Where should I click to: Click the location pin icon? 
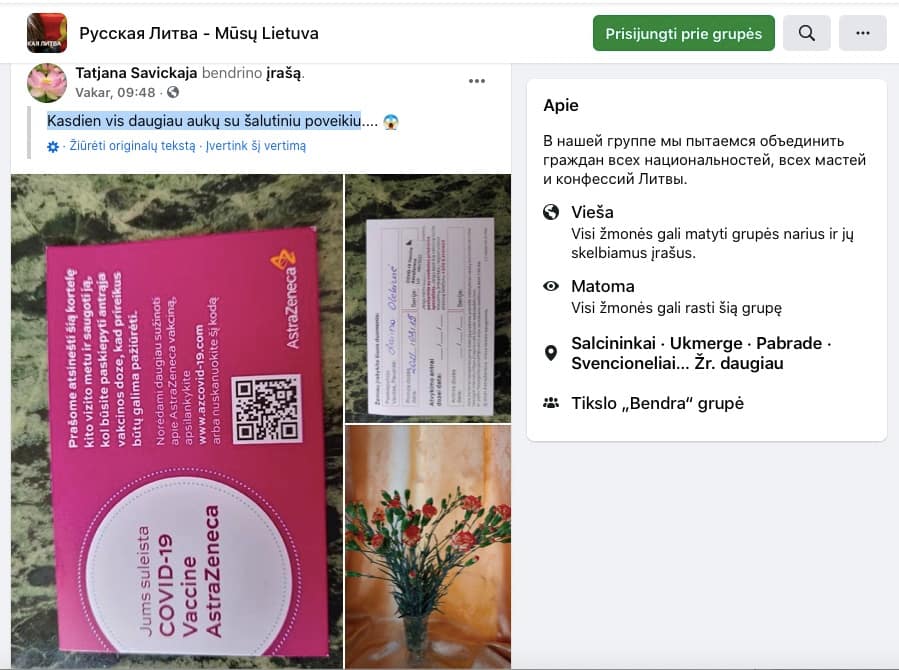(x=551, y=353)
